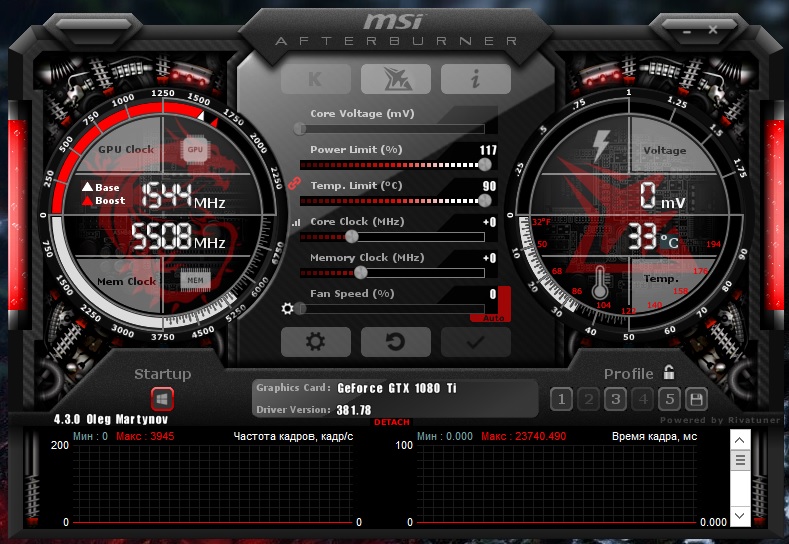Select profile slot 1
Image resolution: width=789 pixels, height=544 pixels.
[x=561, y=400]
